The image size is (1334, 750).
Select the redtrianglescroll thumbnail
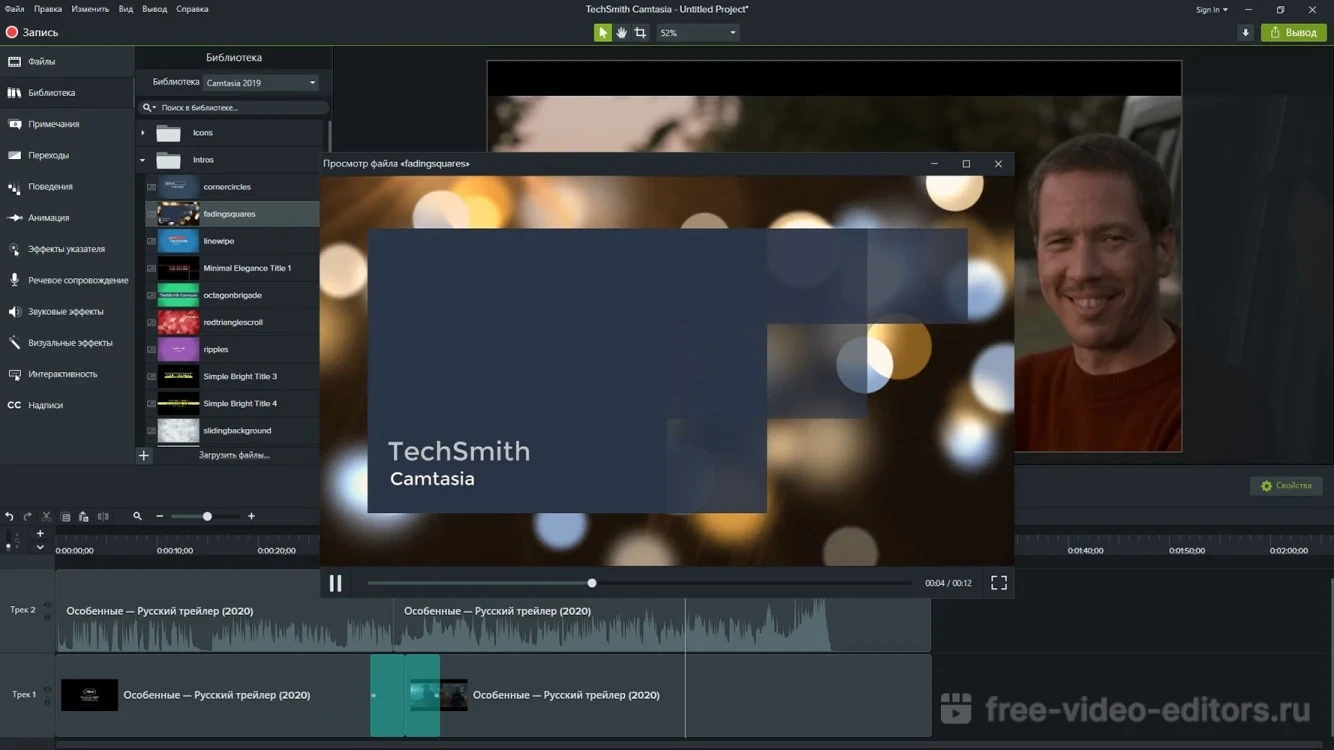point(178,322)
